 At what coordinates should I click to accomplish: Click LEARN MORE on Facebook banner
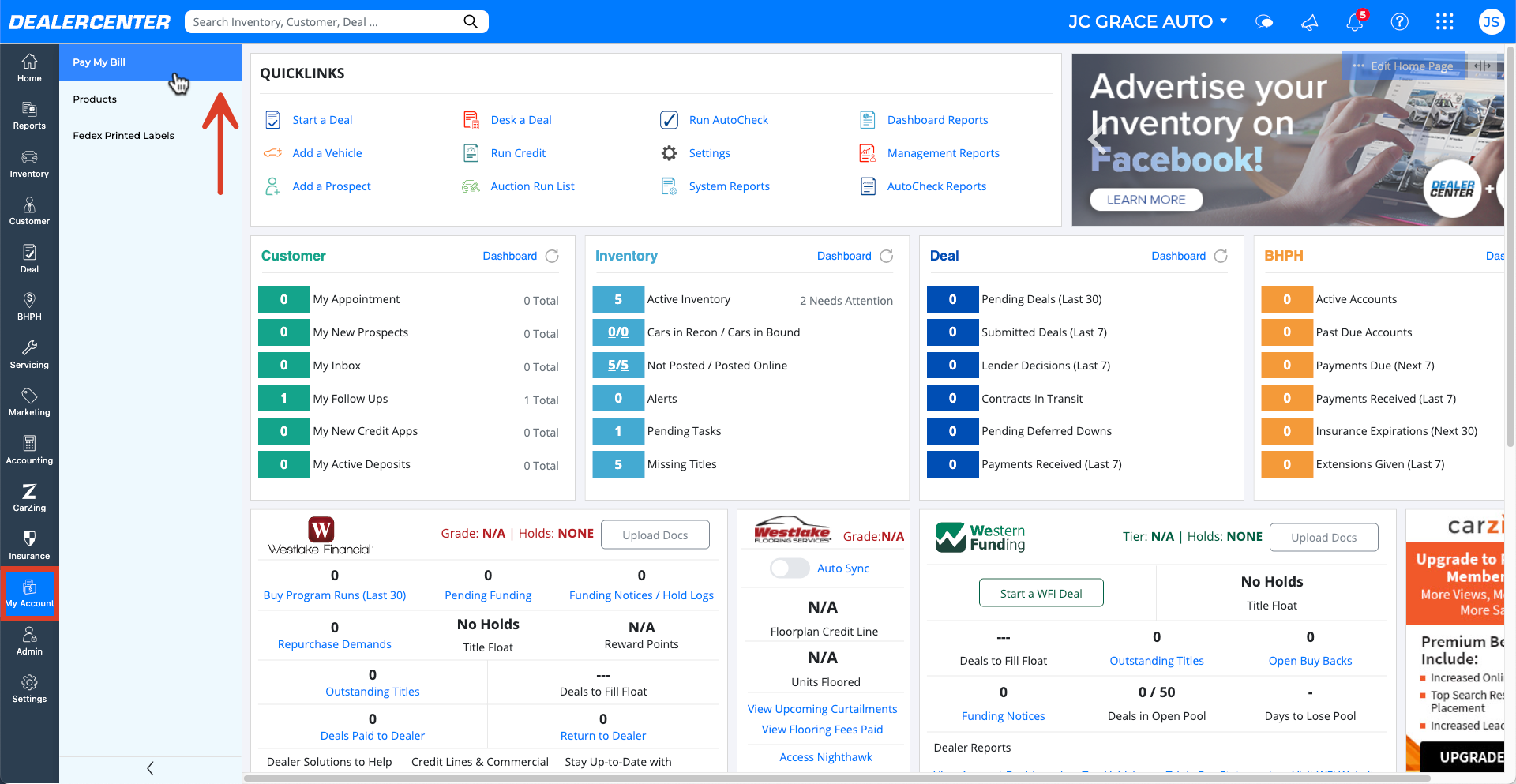click(1146, 200)
